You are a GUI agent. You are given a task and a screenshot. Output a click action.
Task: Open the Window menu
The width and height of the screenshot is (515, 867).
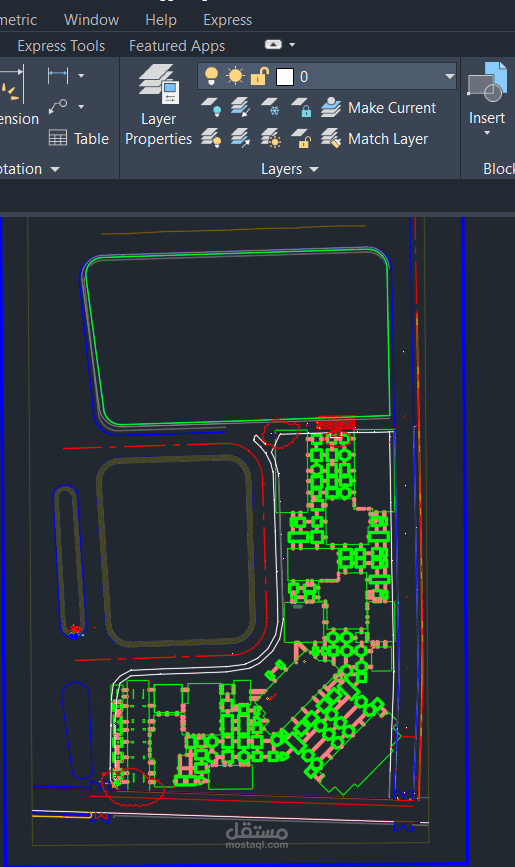click(91, 20)
